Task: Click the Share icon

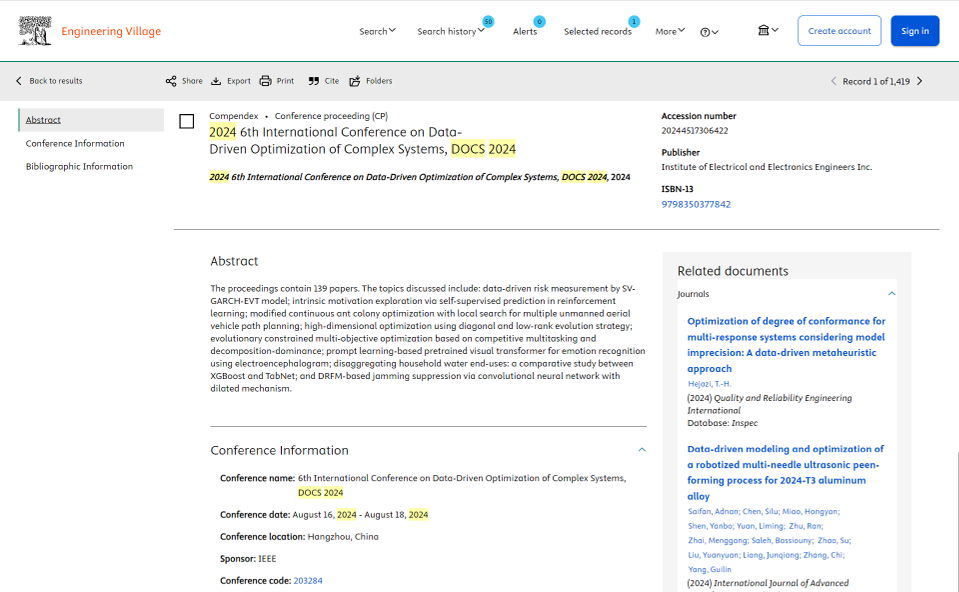Action: point(171,81)
